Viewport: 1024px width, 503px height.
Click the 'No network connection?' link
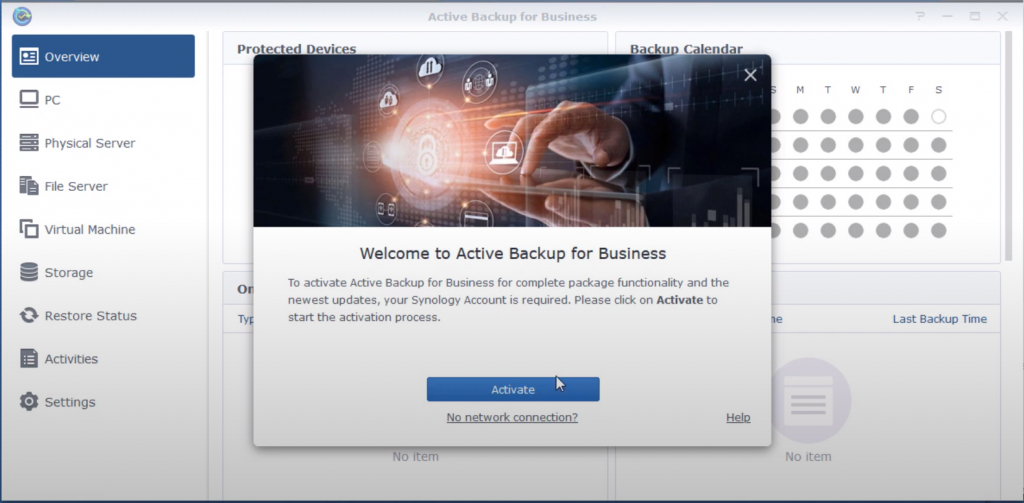point(512,417)
